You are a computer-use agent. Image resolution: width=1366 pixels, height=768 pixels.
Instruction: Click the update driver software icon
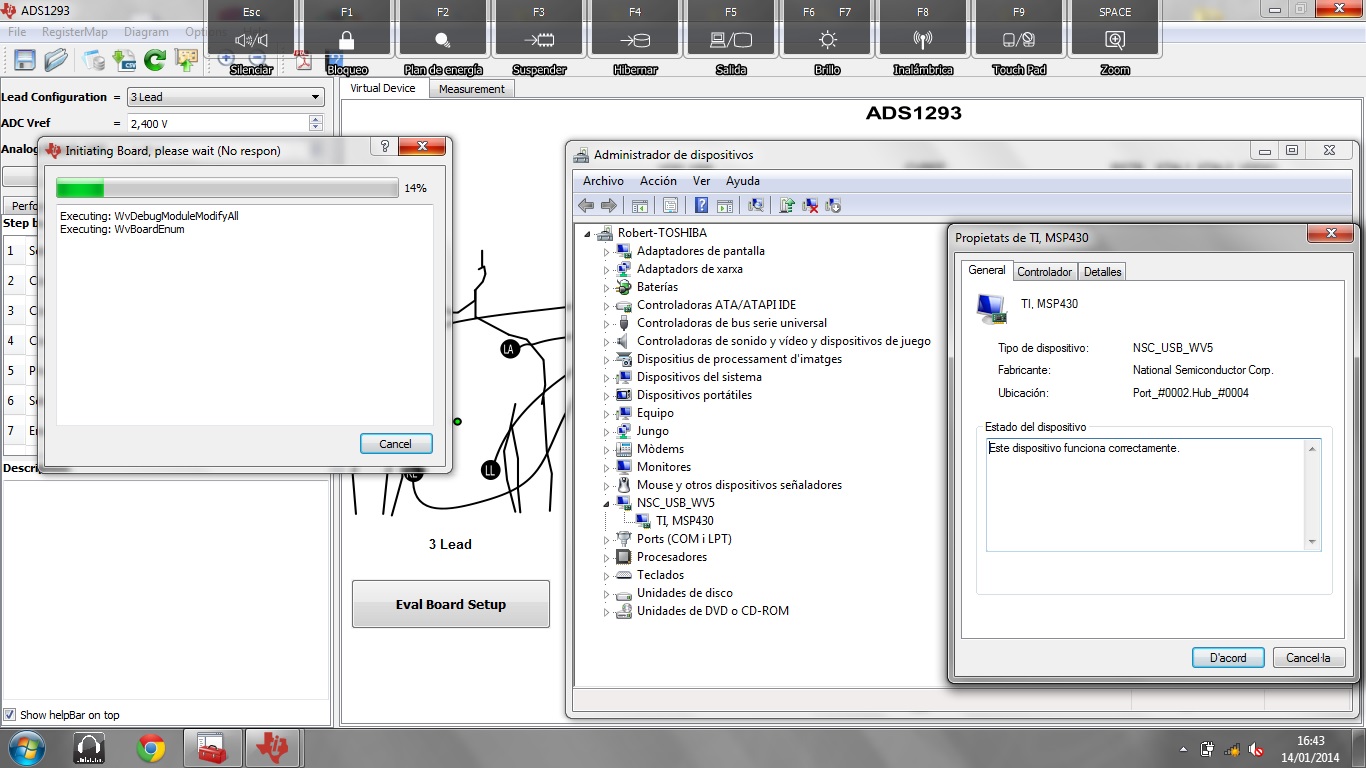[787, 205]
